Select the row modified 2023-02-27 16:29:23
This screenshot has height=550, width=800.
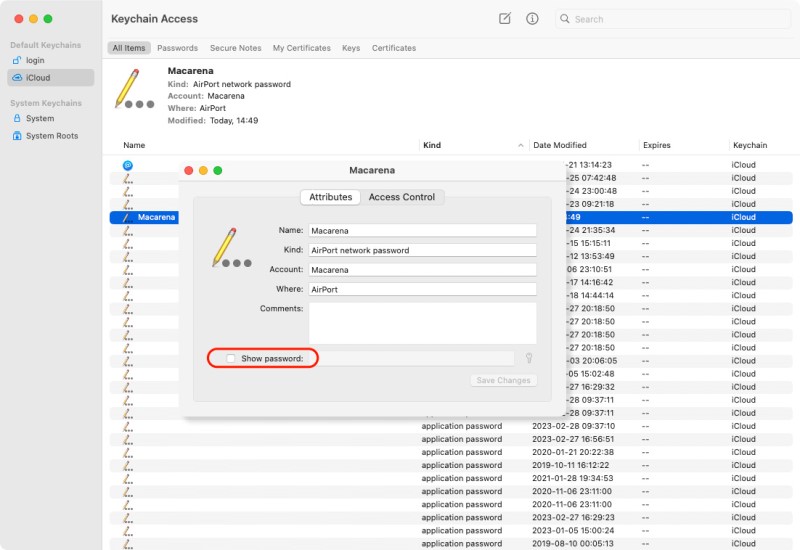coord(451,517)
